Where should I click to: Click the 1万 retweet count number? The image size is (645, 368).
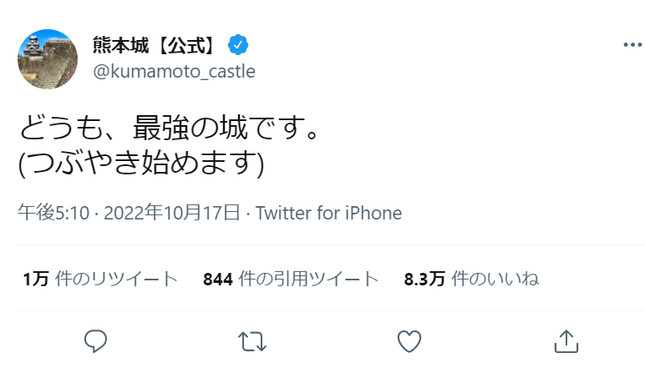[x=36, y=279]
